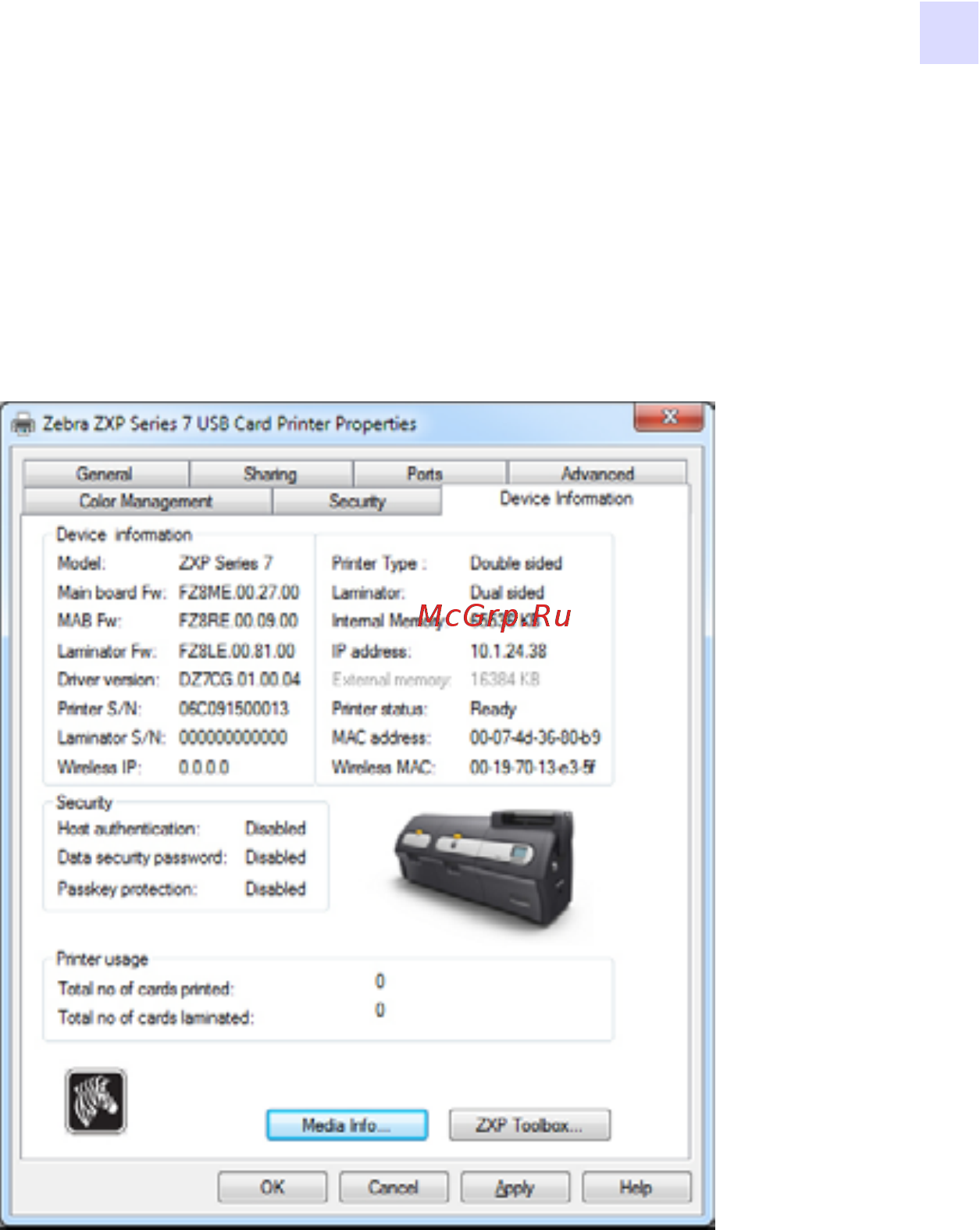Switch to the General tab
The image size is (980, 1230).
point(105,473)
